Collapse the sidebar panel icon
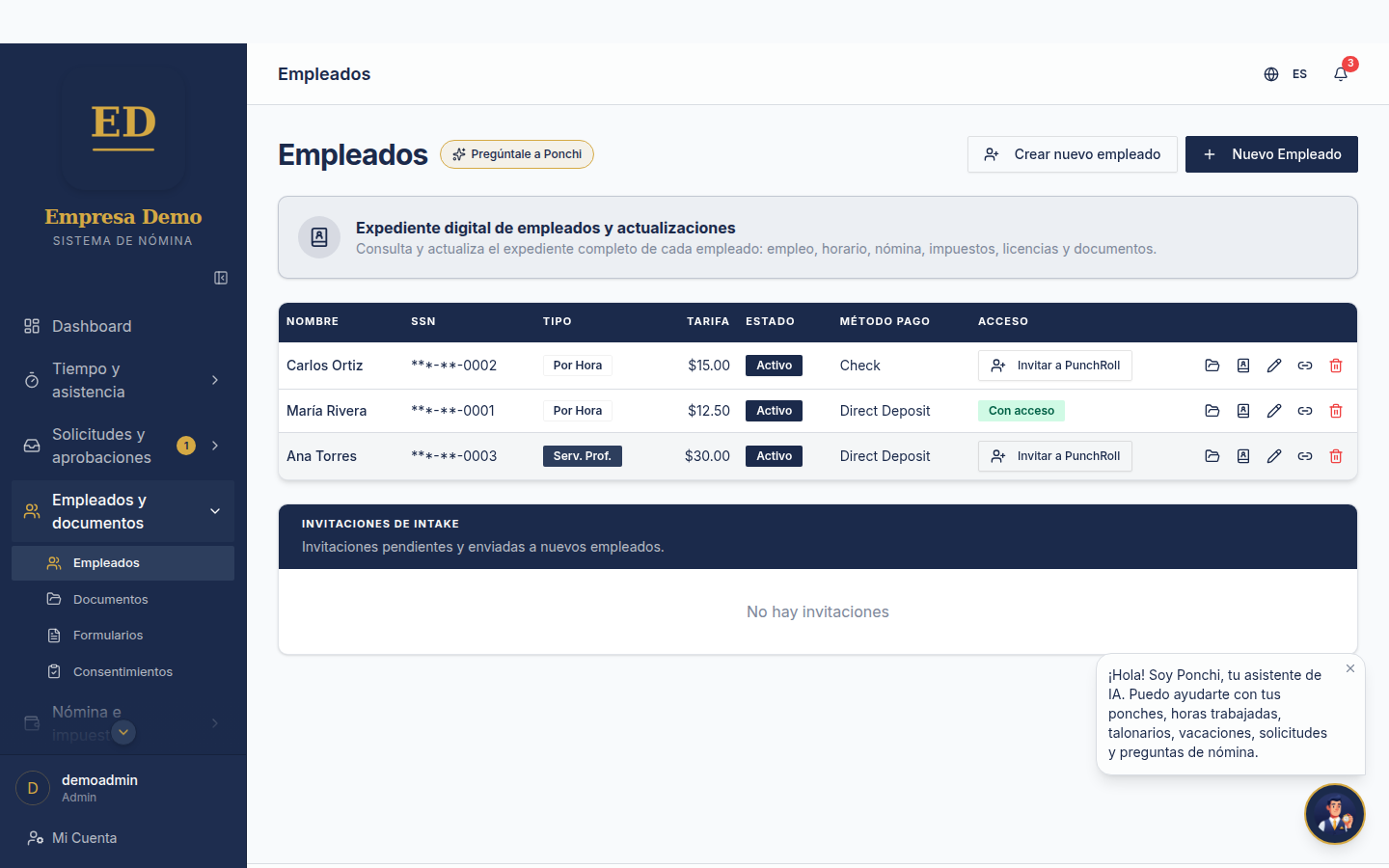1389x868 pixels. click(221, 278)
